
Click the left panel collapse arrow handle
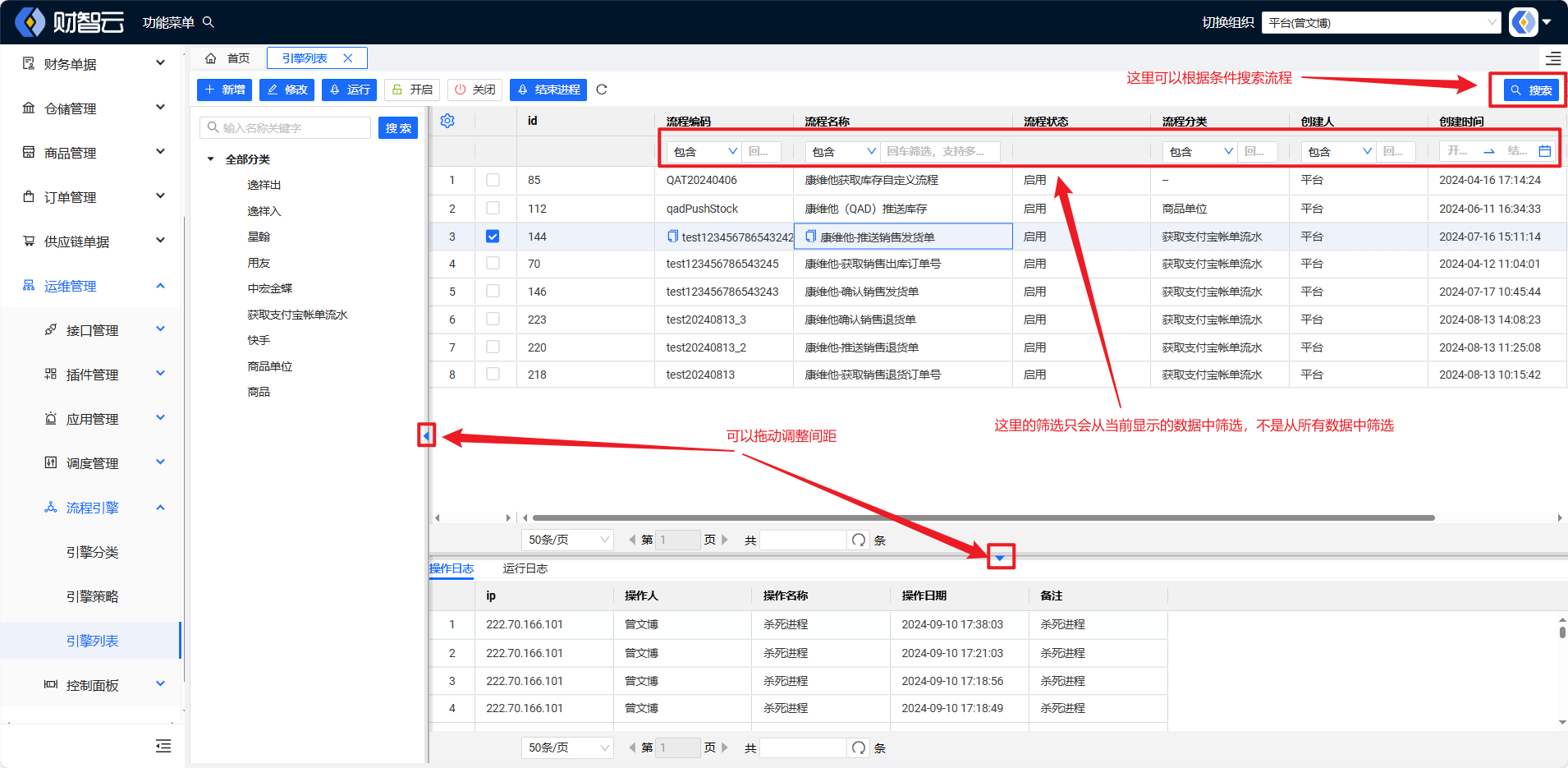coord(426,435)
